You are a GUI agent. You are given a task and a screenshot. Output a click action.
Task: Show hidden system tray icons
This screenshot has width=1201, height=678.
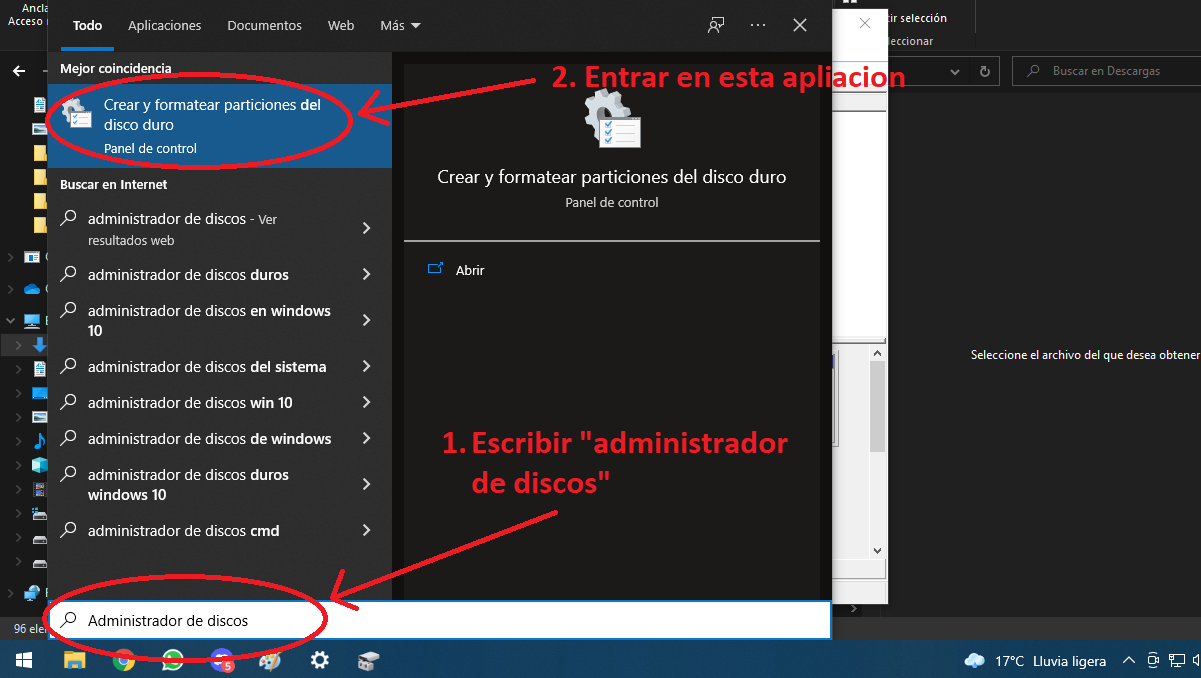tap(1129, 661)
